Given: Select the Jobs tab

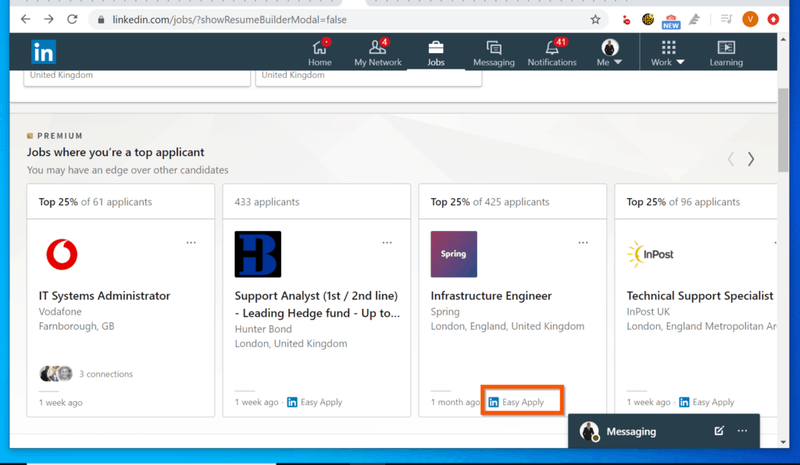Looking at the screenshot, I should (436, 52).
